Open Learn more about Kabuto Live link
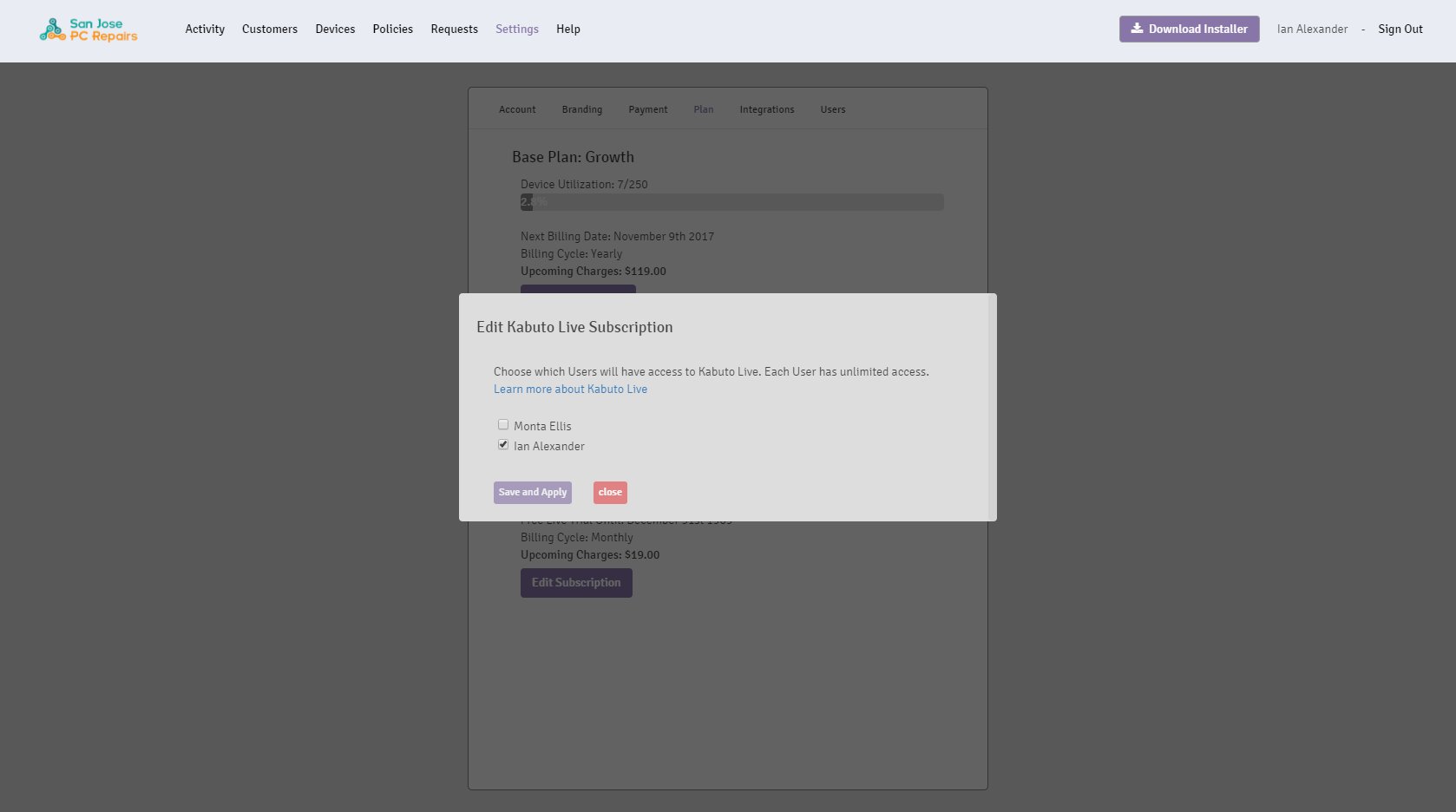1456x812 pixels. (x=570, y=389)
